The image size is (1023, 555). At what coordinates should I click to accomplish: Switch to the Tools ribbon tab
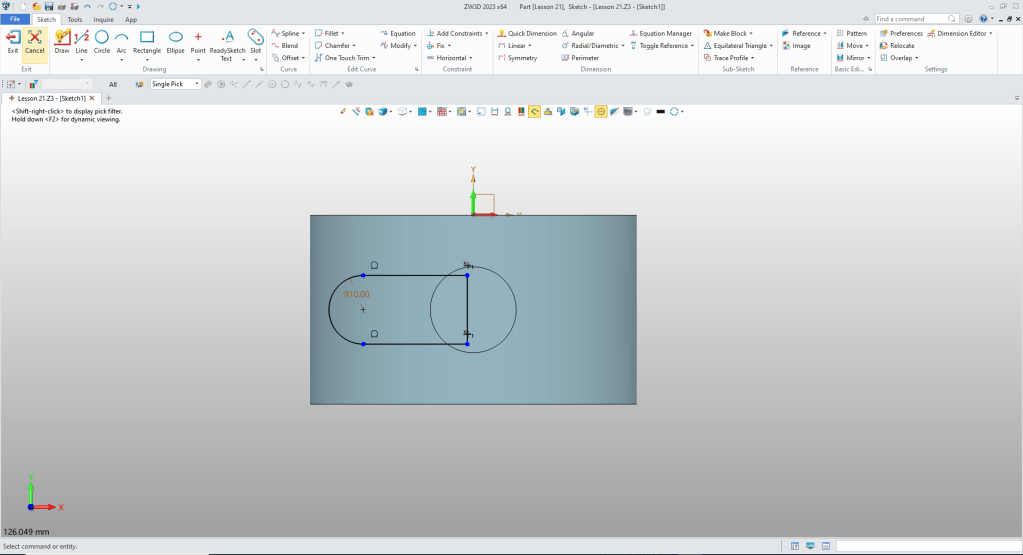pyautogui.click(x=75, y=19)
